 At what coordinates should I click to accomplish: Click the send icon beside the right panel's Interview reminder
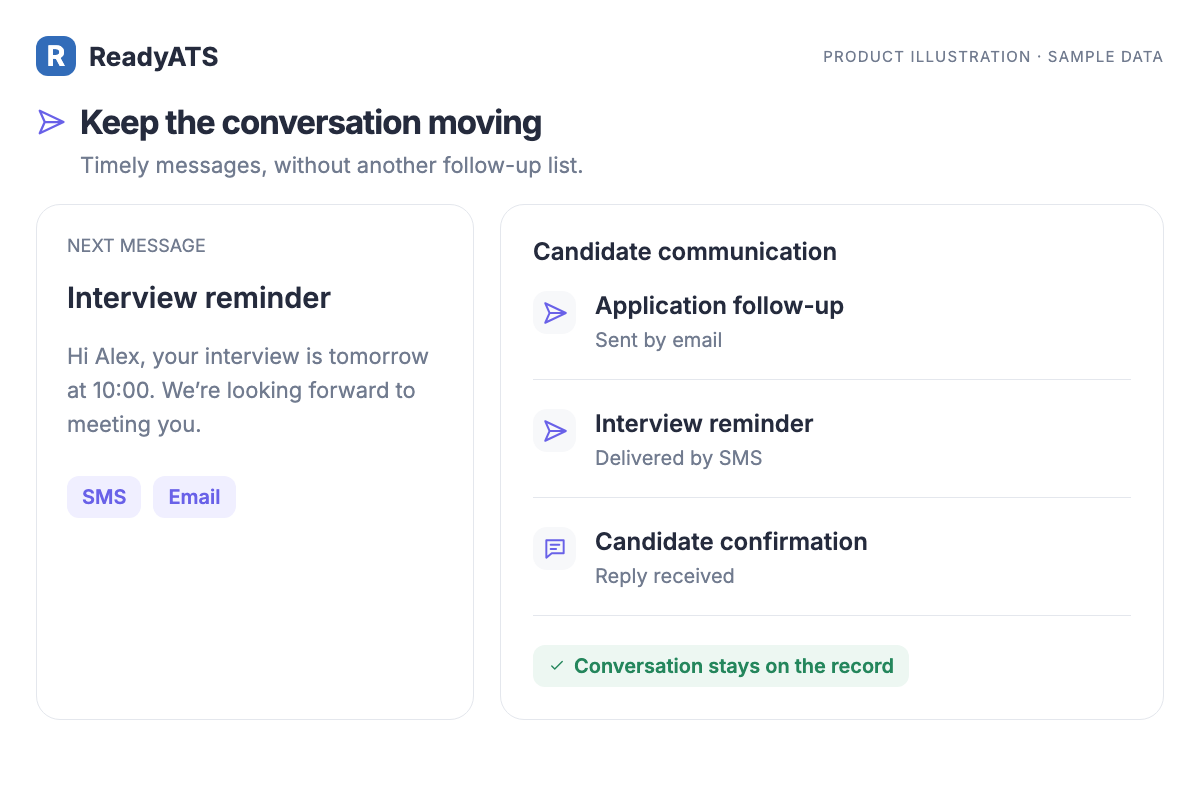[555, 431]
